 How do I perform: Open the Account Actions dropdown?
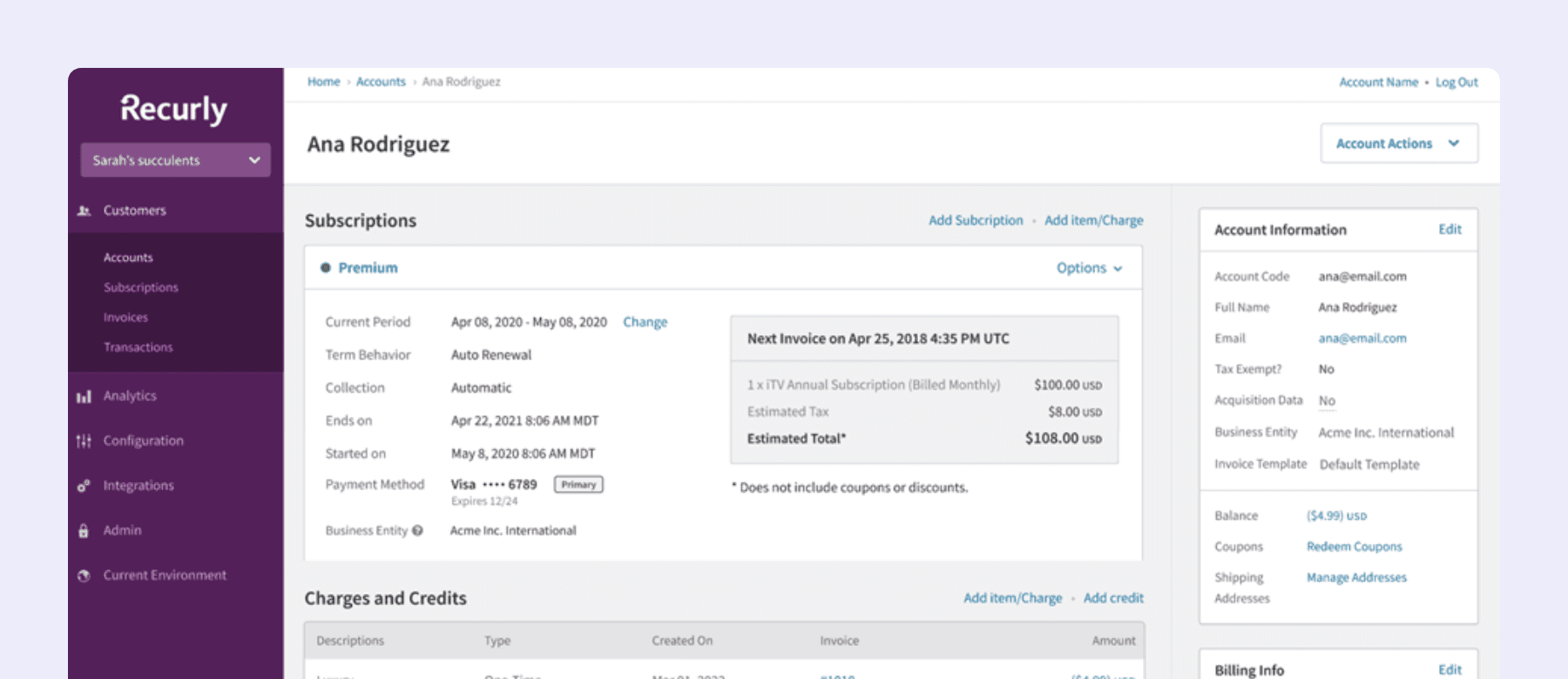coord(1399,144)
